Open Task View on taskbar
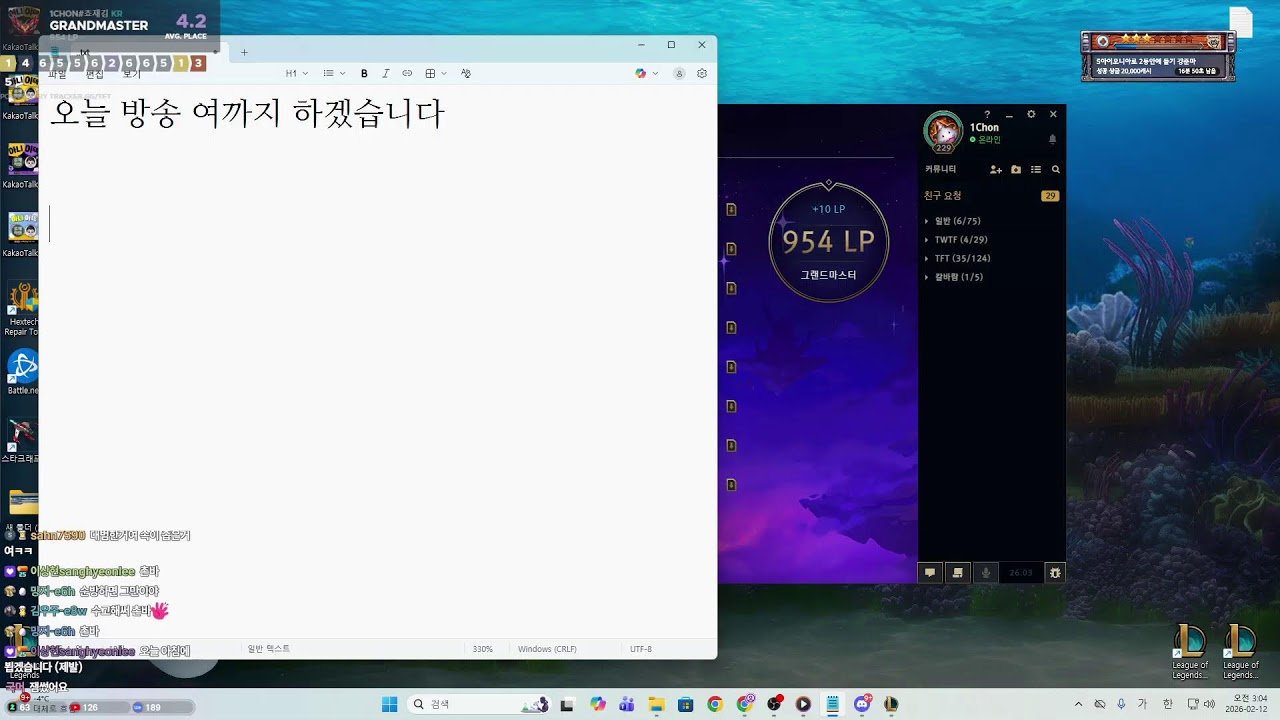This screenshot has height=720, width=1280. (x=568, y=704)
